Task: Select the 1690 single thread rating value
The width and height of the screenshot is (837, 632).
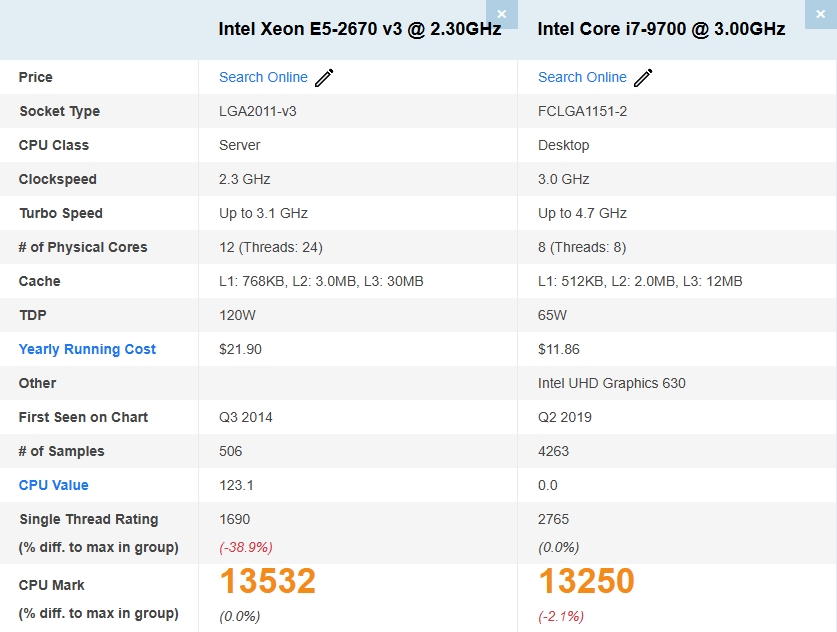Action: 234,519
